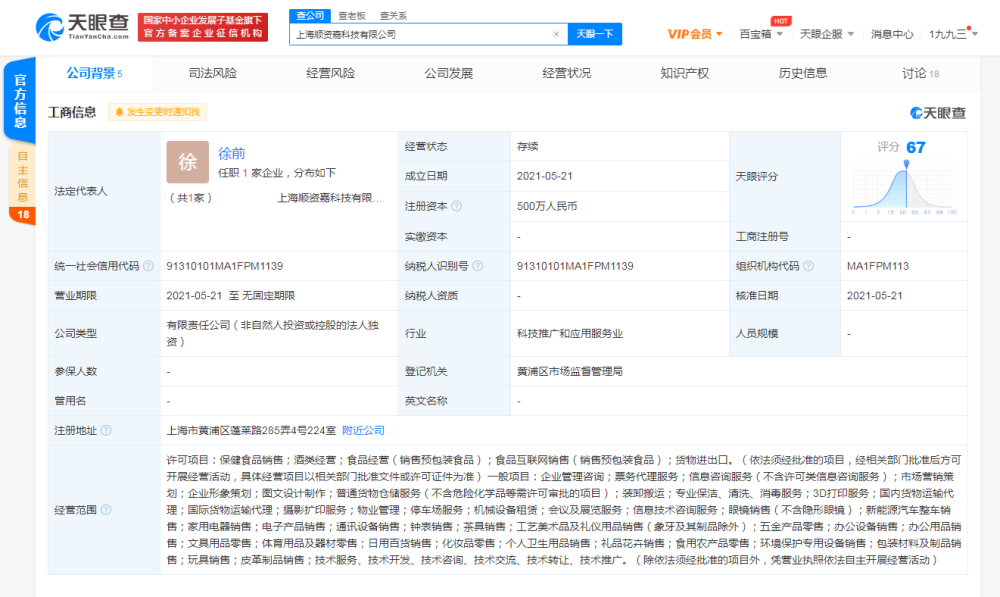Switch to the 查老板 search tab
This screenshot has height=597, width=1000.
click(x=351, y=16)
